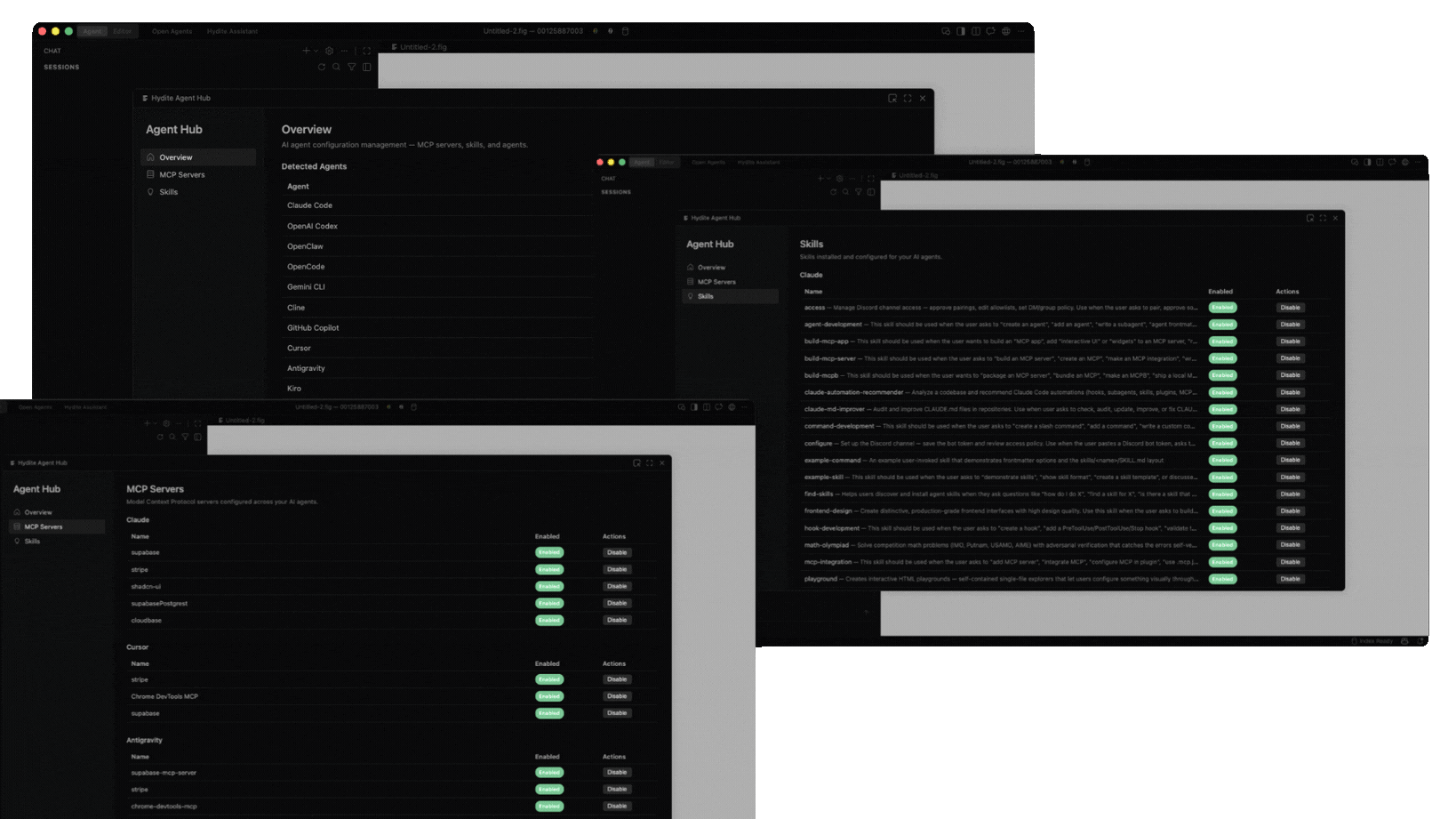Click the globe icon in Overview window title bar
The width and height of the screenshot is (1456, 819).
[x=1006, y=31]
